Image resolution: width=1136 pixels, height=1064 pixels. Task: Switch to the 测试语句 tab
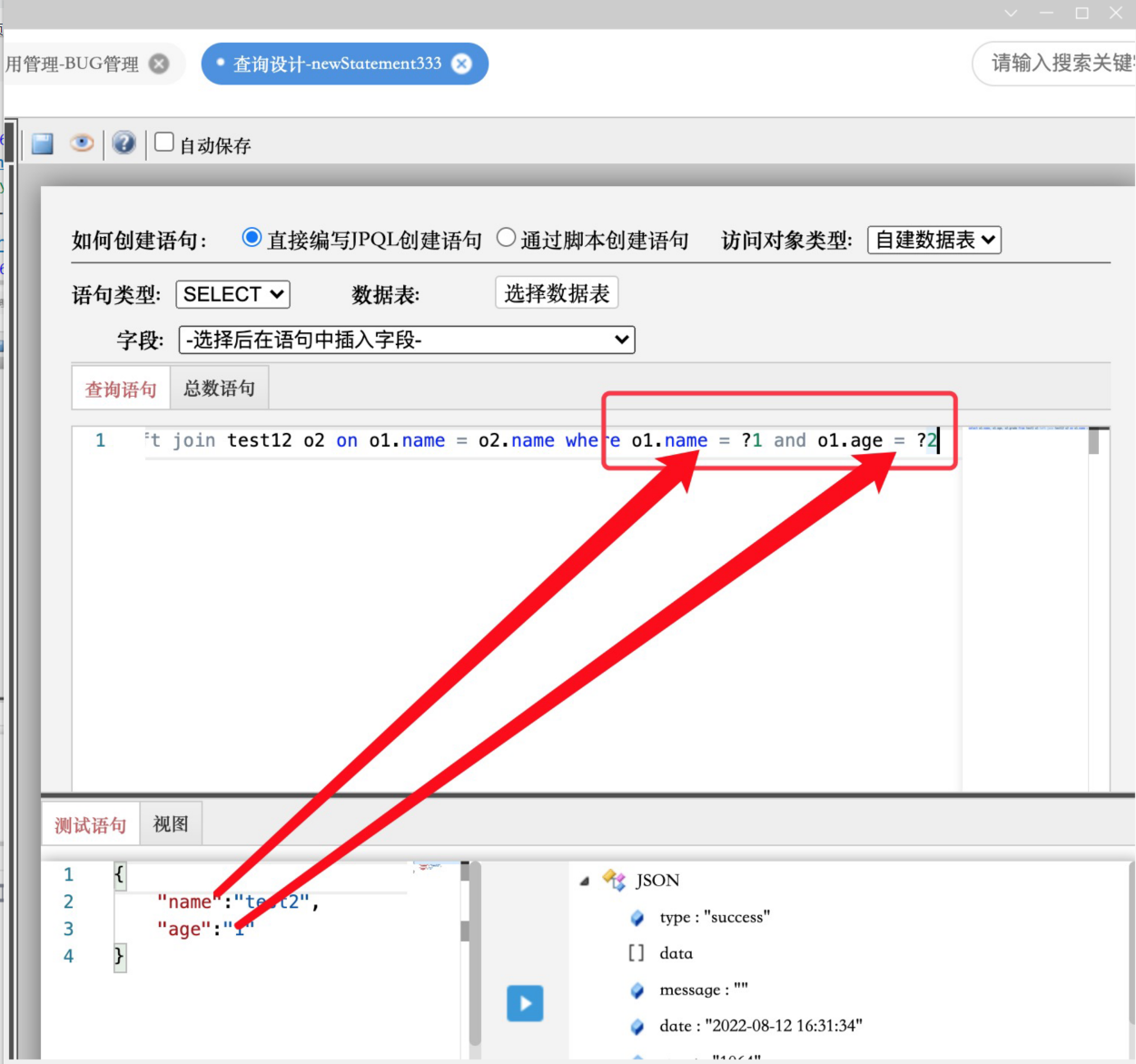coord(91,824)
